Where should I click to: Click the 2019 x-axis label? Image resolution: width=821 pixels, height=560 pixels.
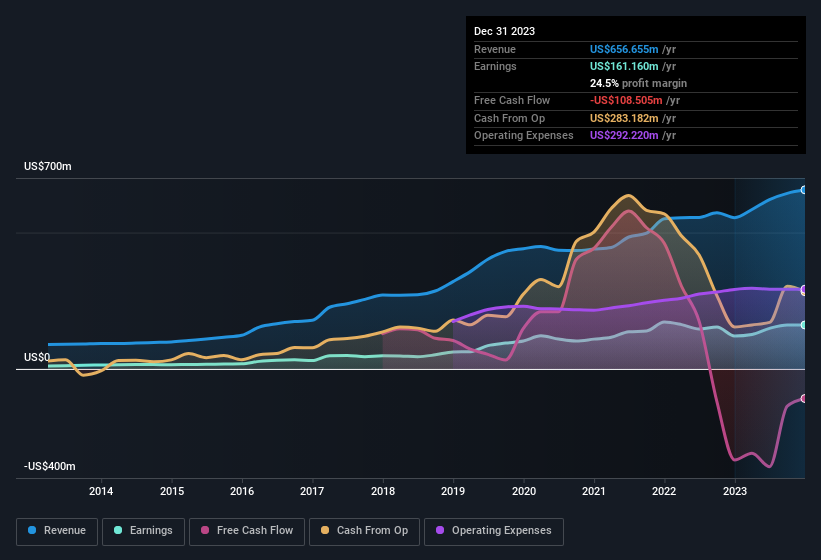(453, 491)
